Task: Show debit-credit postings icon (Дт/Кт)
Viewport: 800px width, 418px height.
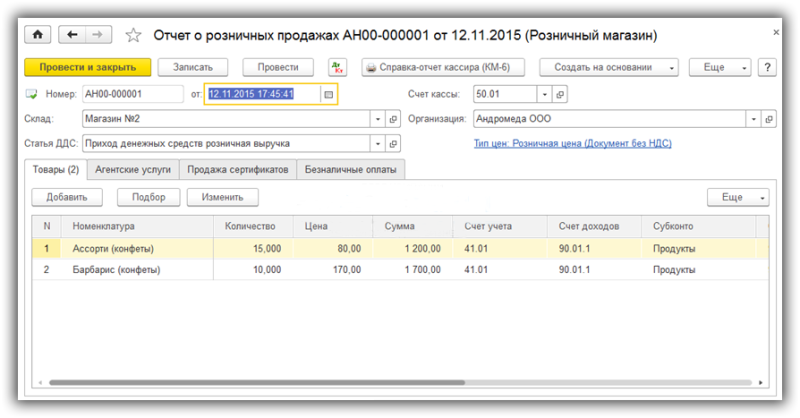Action: tap(337, 67)
